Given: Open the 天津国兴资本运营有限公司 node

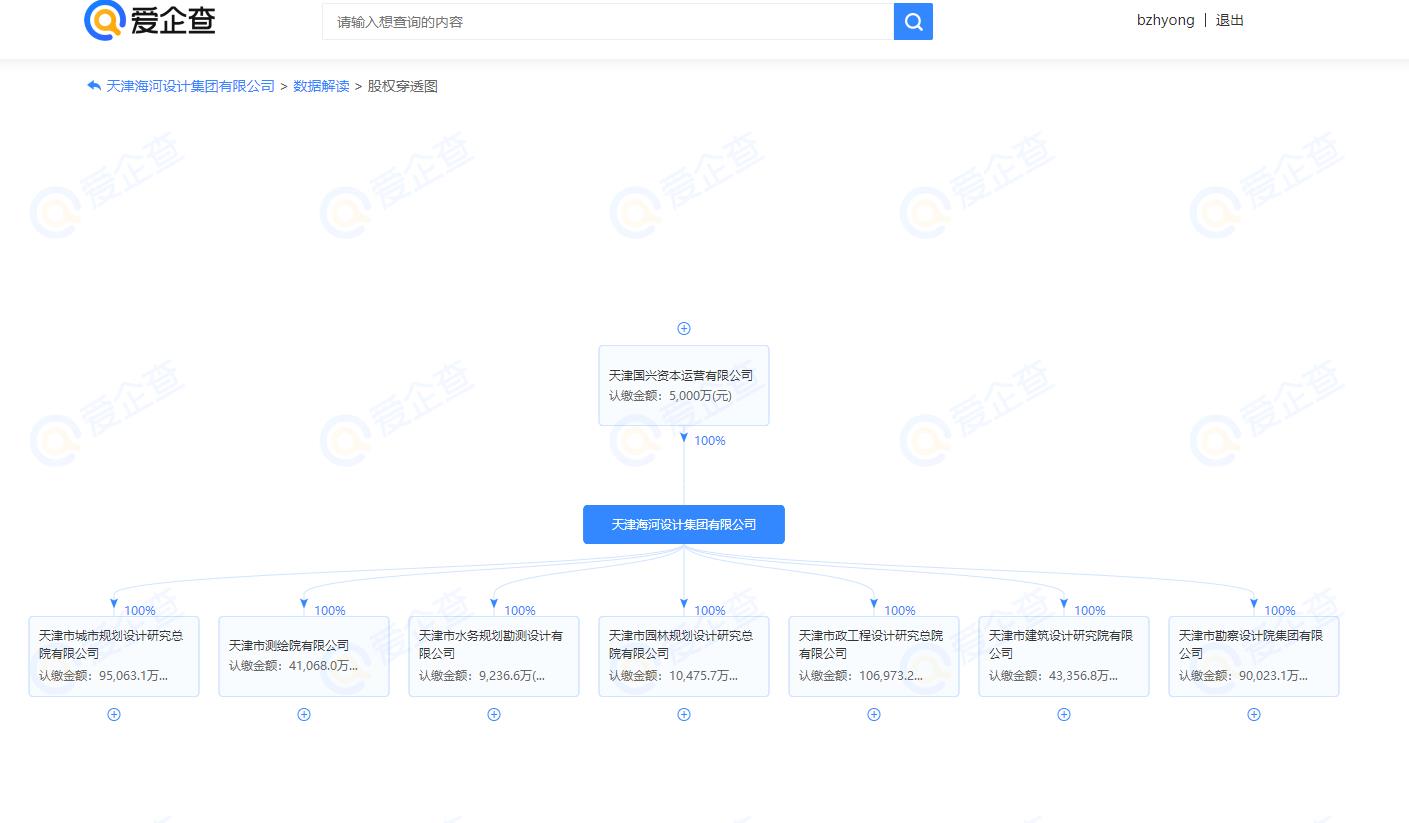Looking at the screenshot, I should pyautogui.click(x=684, y=385).
